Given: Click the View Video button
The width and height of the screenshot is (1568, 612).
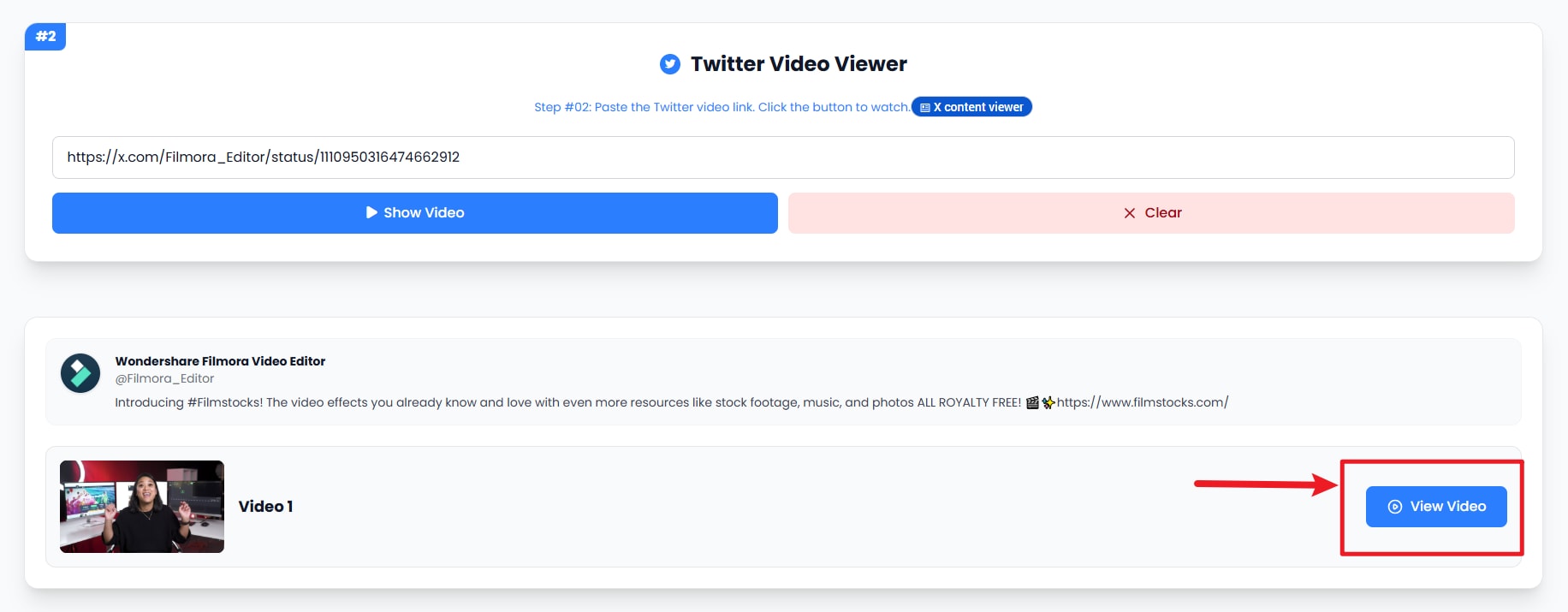Looking at the screenshot, I should pyautogui.click(x=1436, y=507).
